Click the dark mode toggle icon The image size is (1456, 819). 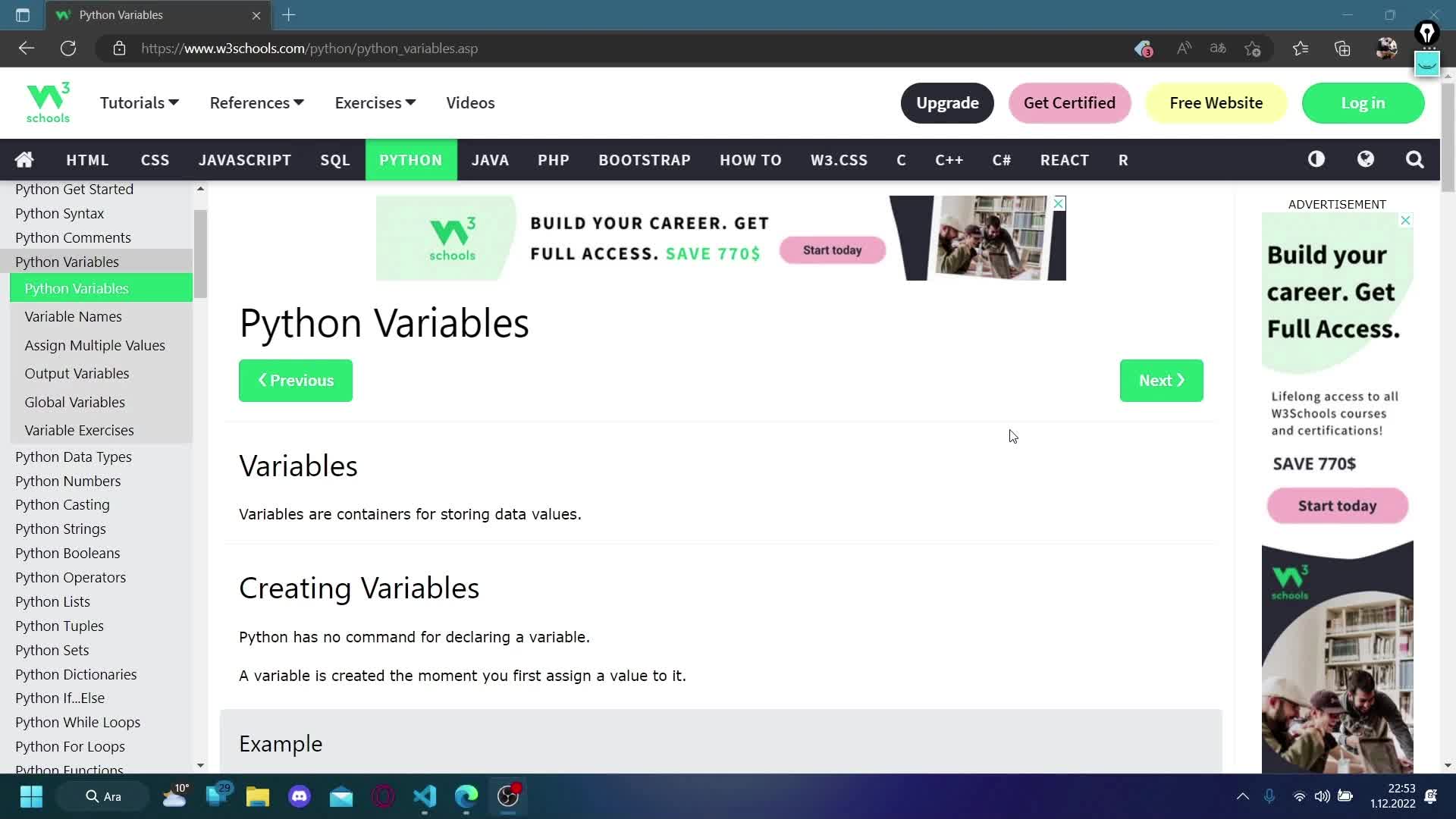coord(1317,160)
